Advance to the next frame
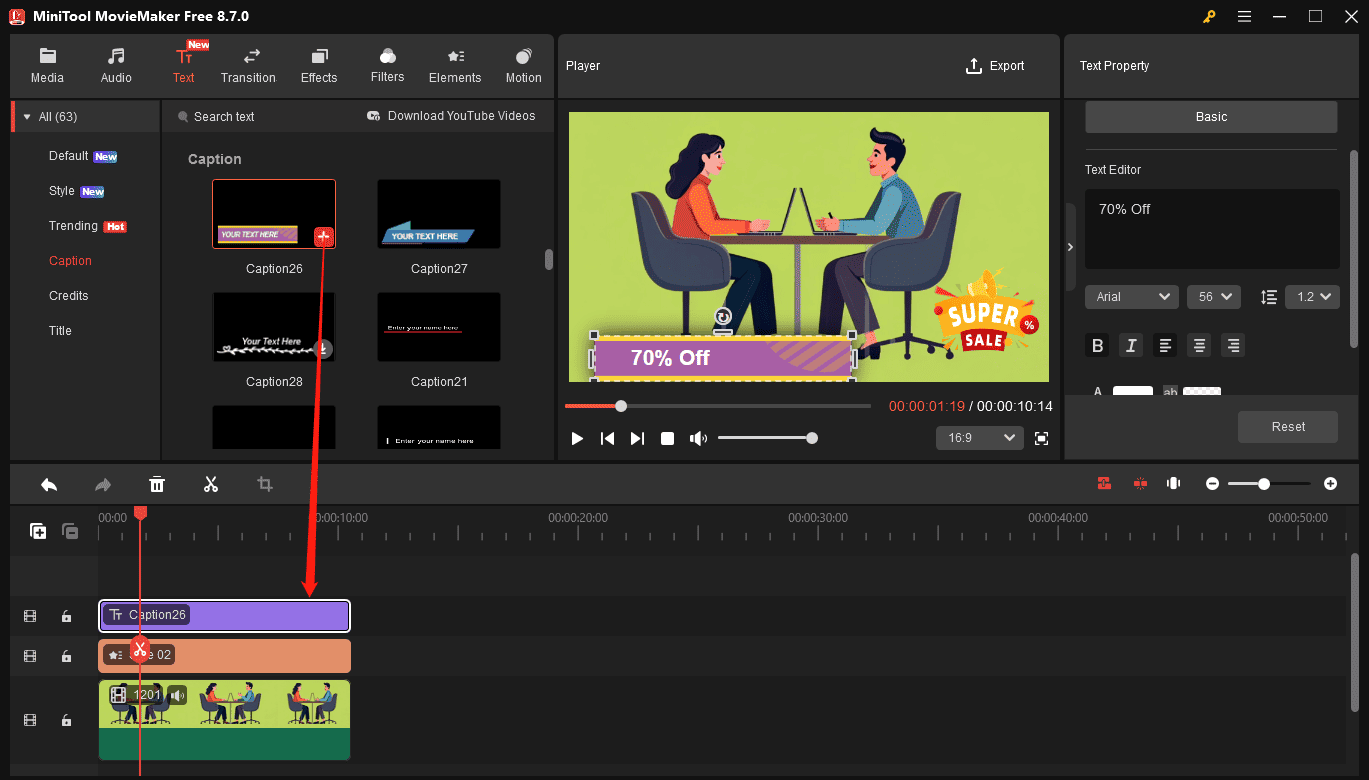Image resolution: width=1369 pixels, height=780 pixels. pyautogui.click(x=637, y=438)
